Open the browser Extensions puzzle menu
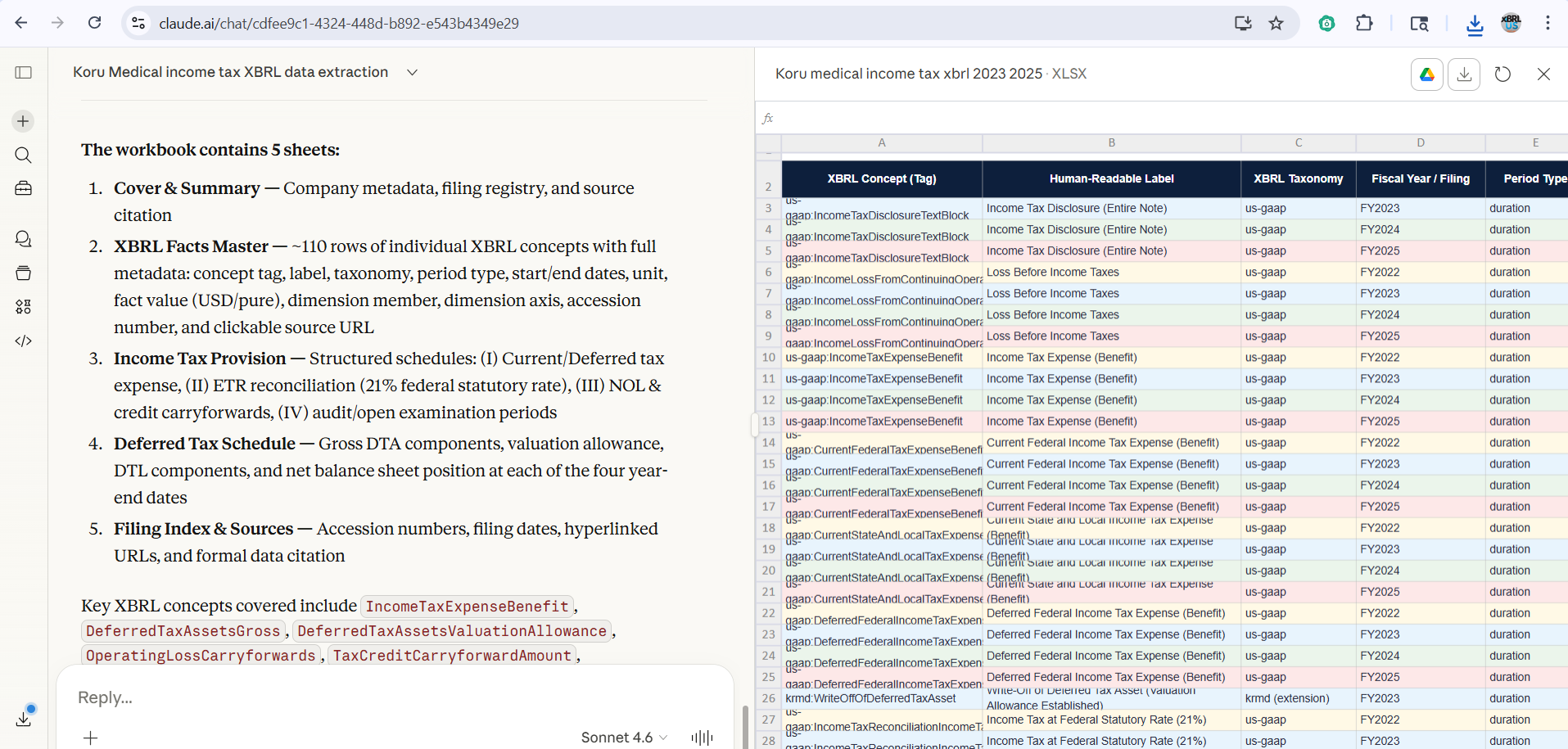 pyautogui.click(x=1364, y=23)
